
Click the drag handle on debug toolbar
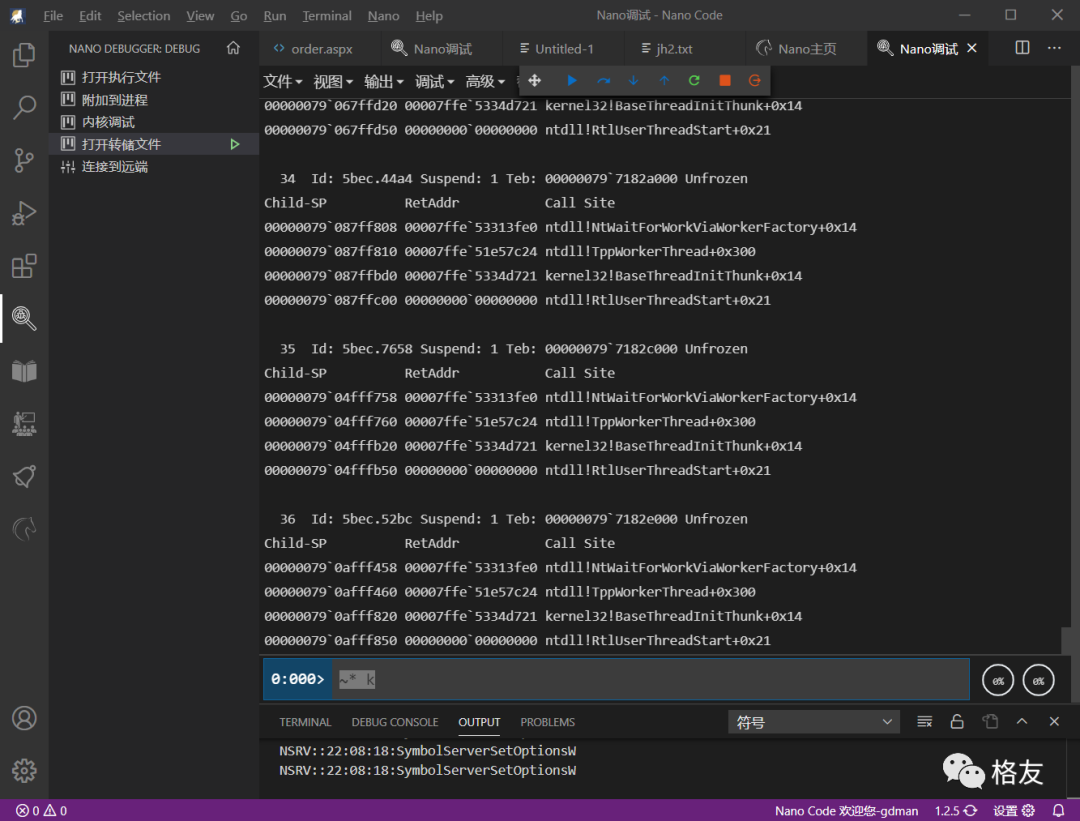(534, 81)
